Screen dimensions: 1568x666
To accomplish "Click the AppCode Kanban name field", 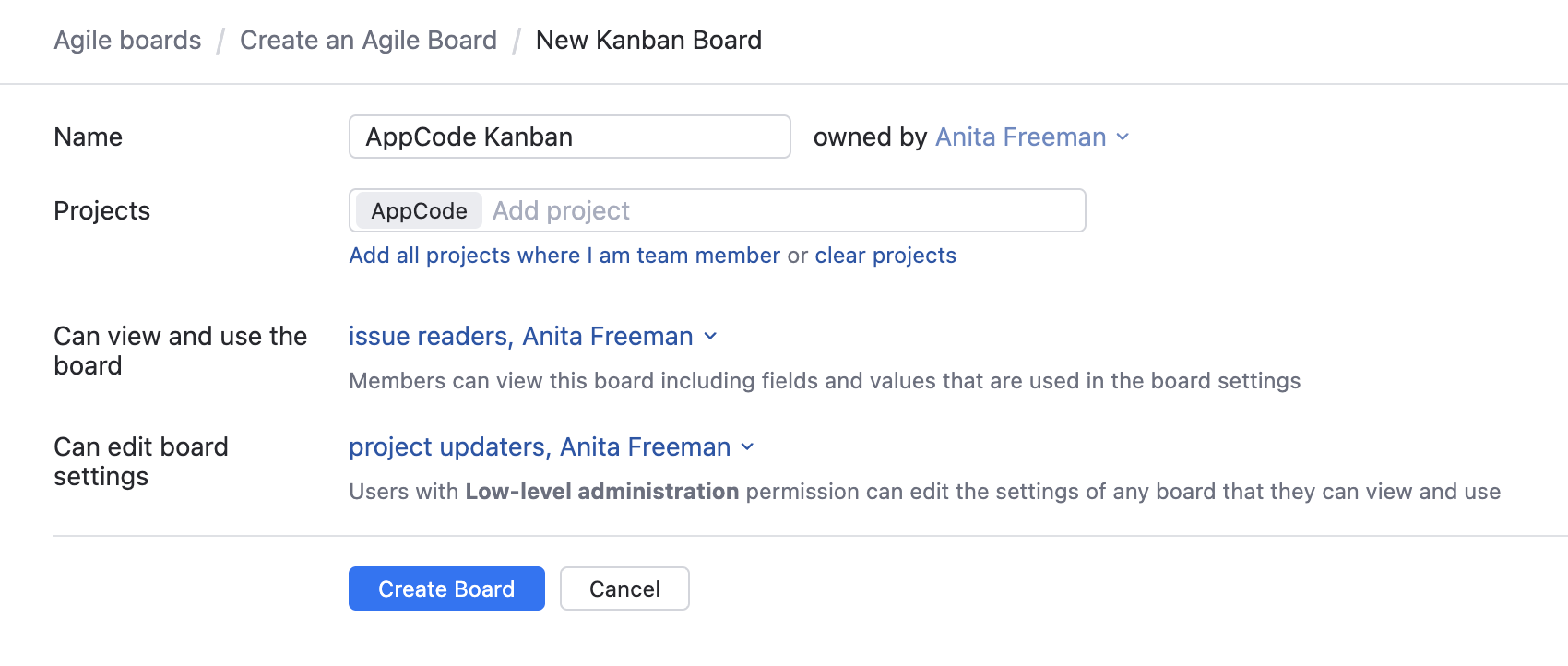I will click(x=569, y=137).
